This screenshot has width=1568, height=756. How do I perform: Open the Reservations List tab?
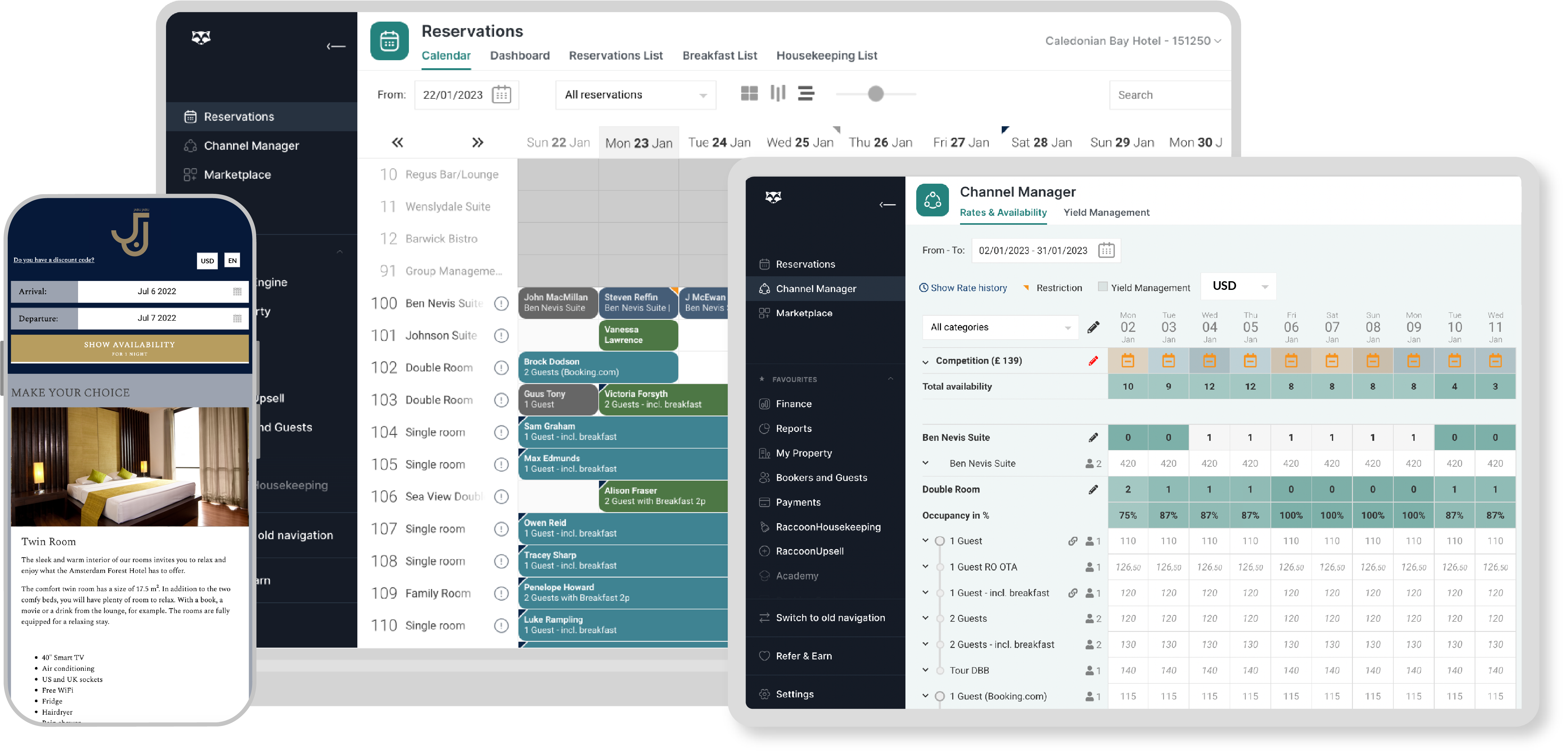click(615, 55)
